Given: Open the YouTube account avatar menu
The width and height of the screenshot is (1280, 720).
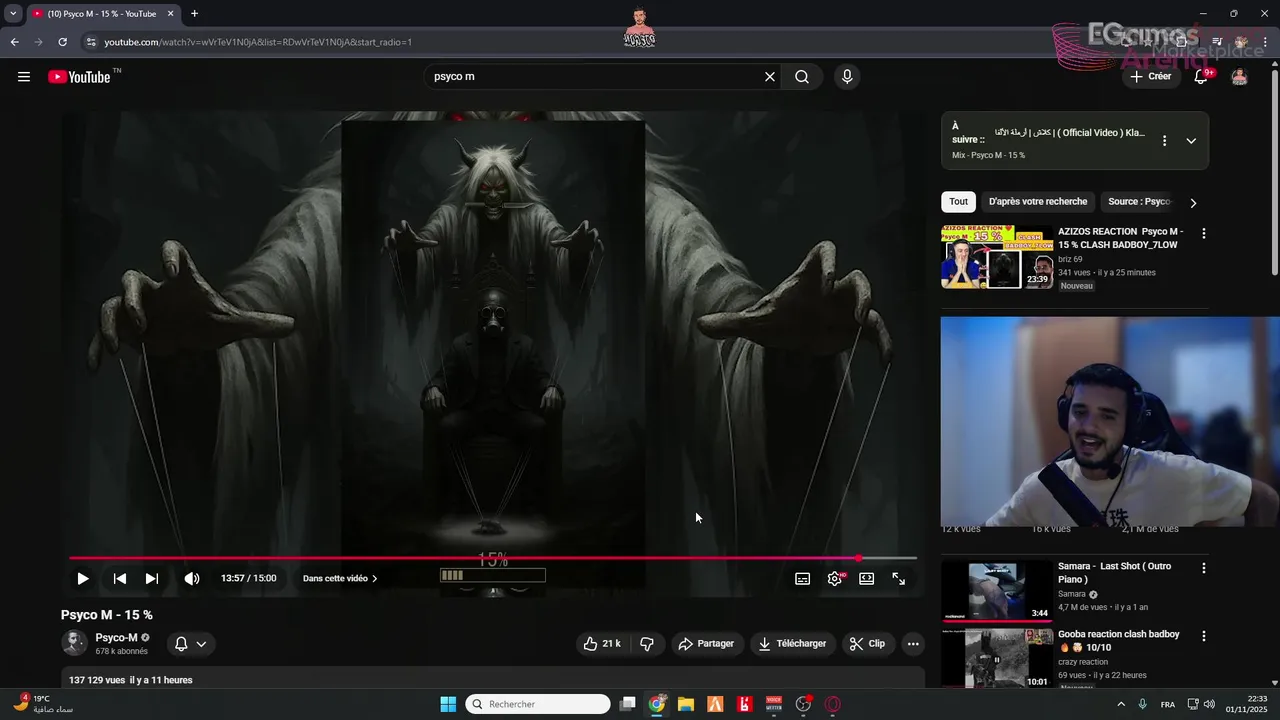Looking at the screenshot, I should coord(1239,77).
